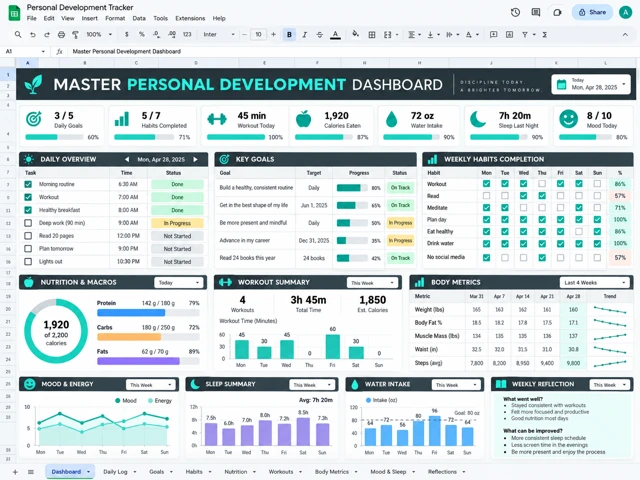Check the Plan tomorrow task

pyautogui.click(x=28, y=249)
